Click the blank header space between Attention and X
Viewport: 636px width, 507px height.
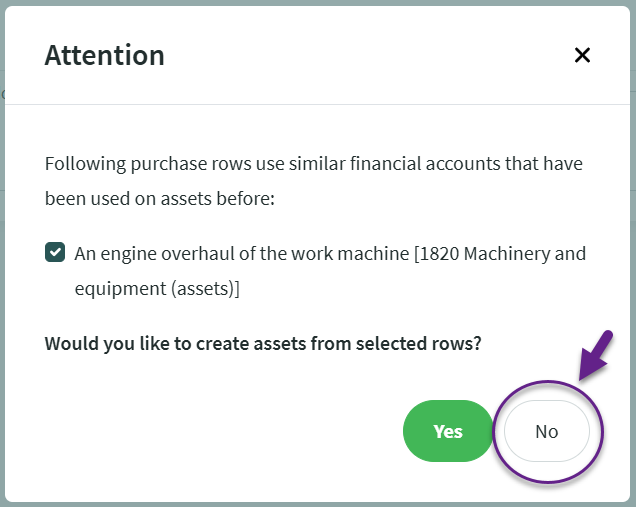coord(370,55)
